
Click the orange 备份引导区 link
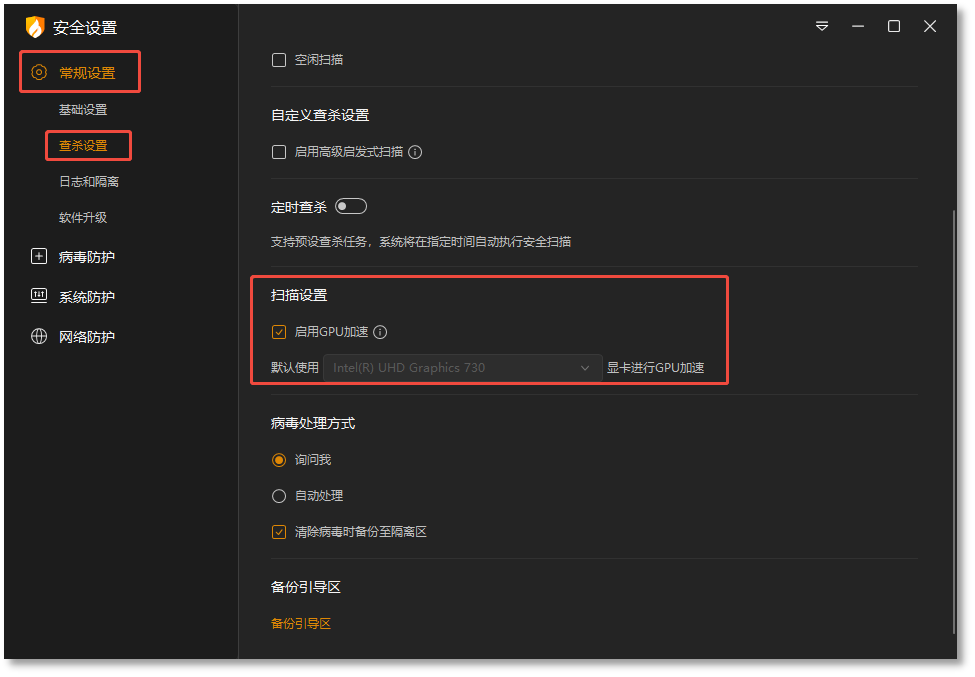coord(301,624)
